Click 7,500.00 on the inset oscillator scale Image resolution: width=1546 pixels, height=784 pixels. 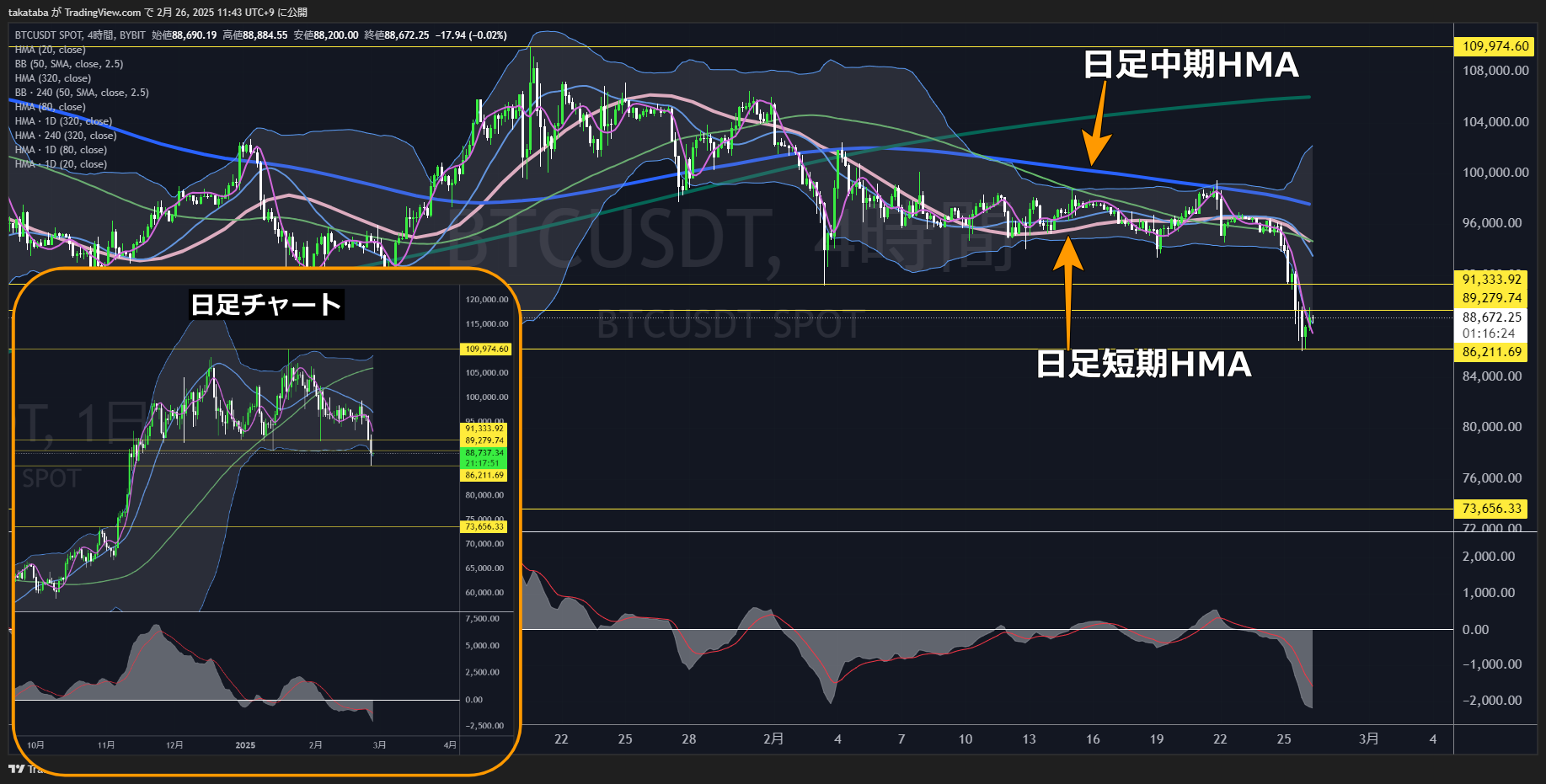click(483, 619)
